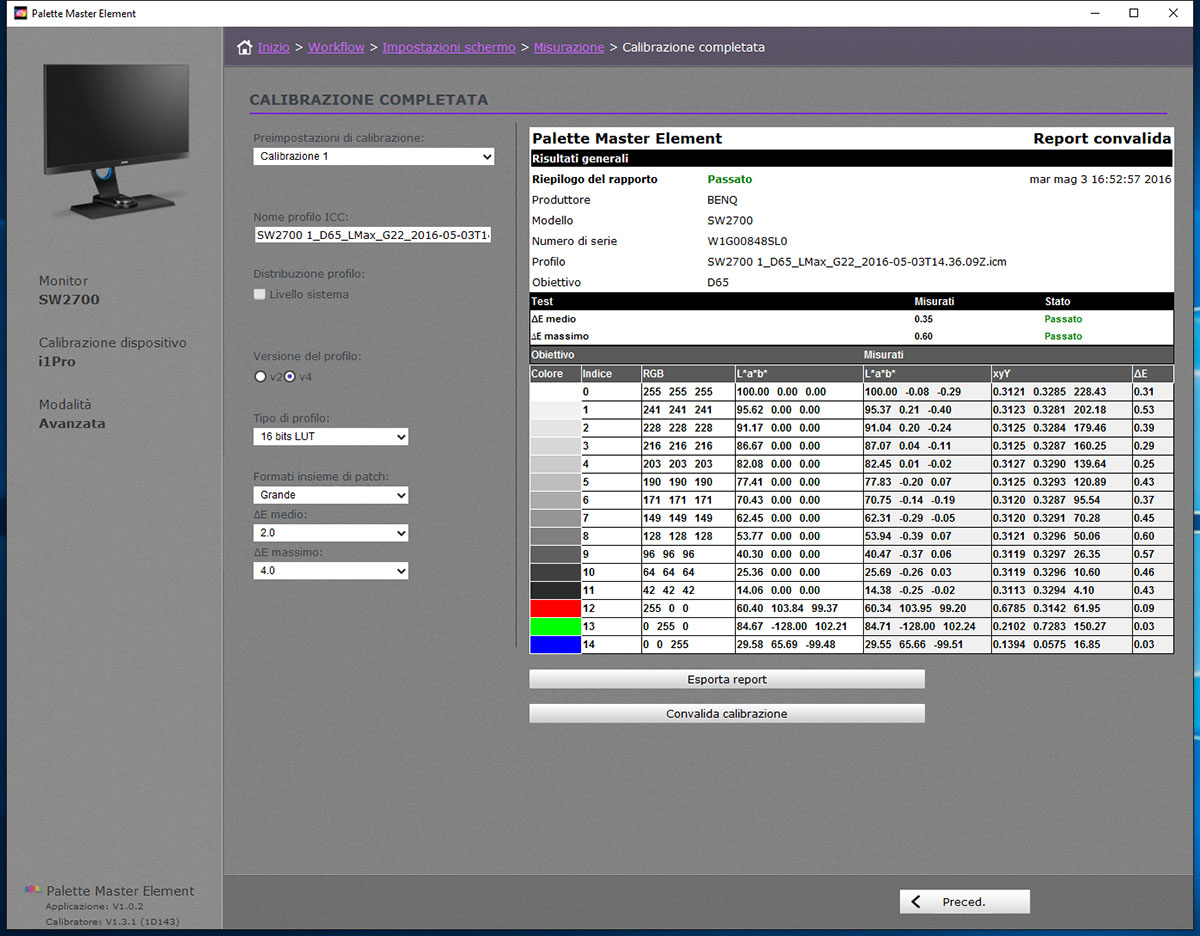This screenshot has width=1200, height=936.
Task: Toggle the Livello sistema checkbox
Action: [x=260, y=295]
